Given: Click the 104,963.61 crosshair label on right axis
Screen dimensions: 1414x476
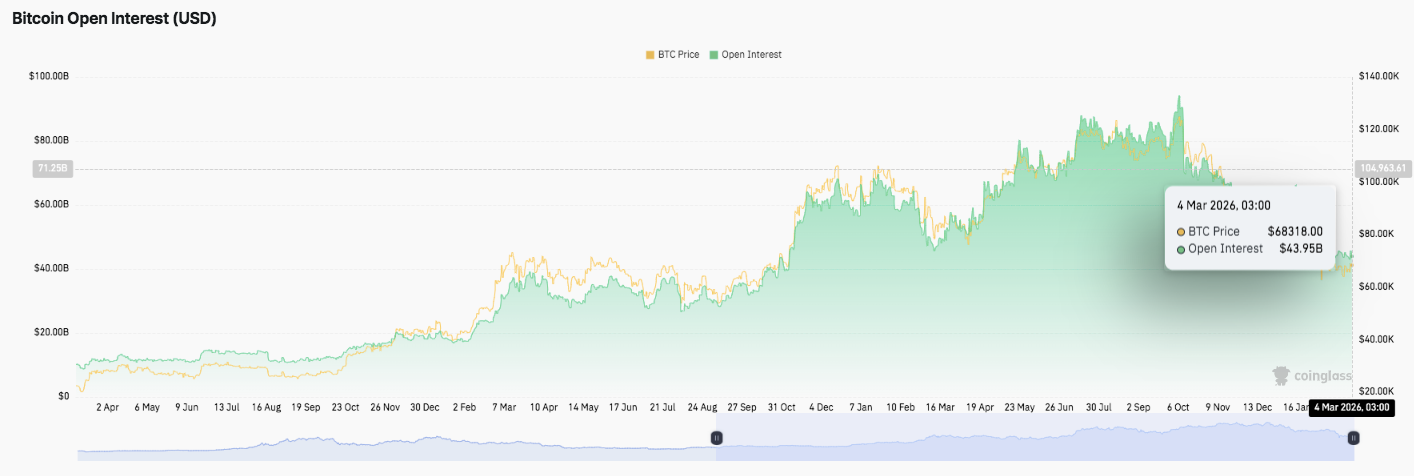Looking at the screenshot, I should pyautogui.click(x=1381, y=168).
